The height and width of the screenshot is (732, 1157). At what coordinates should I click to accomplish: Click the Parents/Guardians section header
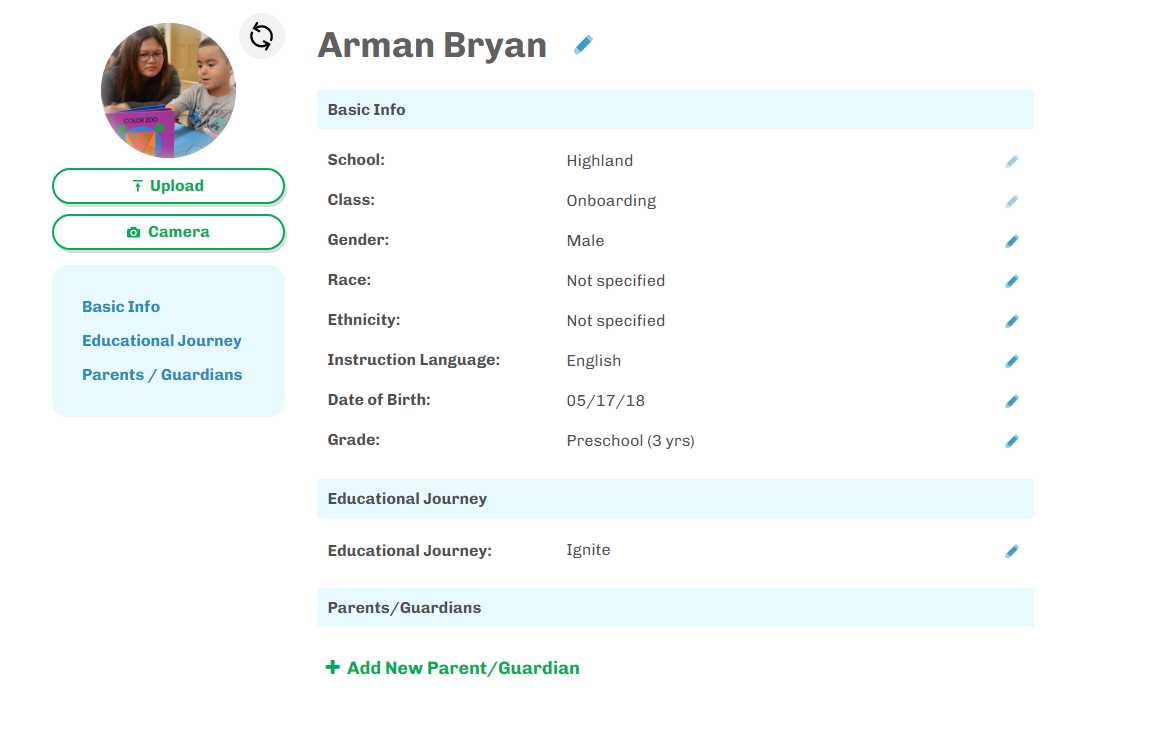tap(404, 608)
